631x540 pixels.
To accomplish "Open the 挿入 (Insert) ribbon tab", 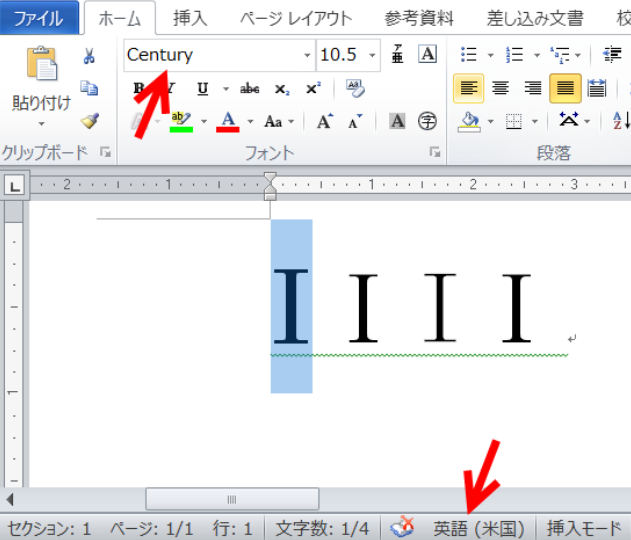I will [x=190, y=18].
